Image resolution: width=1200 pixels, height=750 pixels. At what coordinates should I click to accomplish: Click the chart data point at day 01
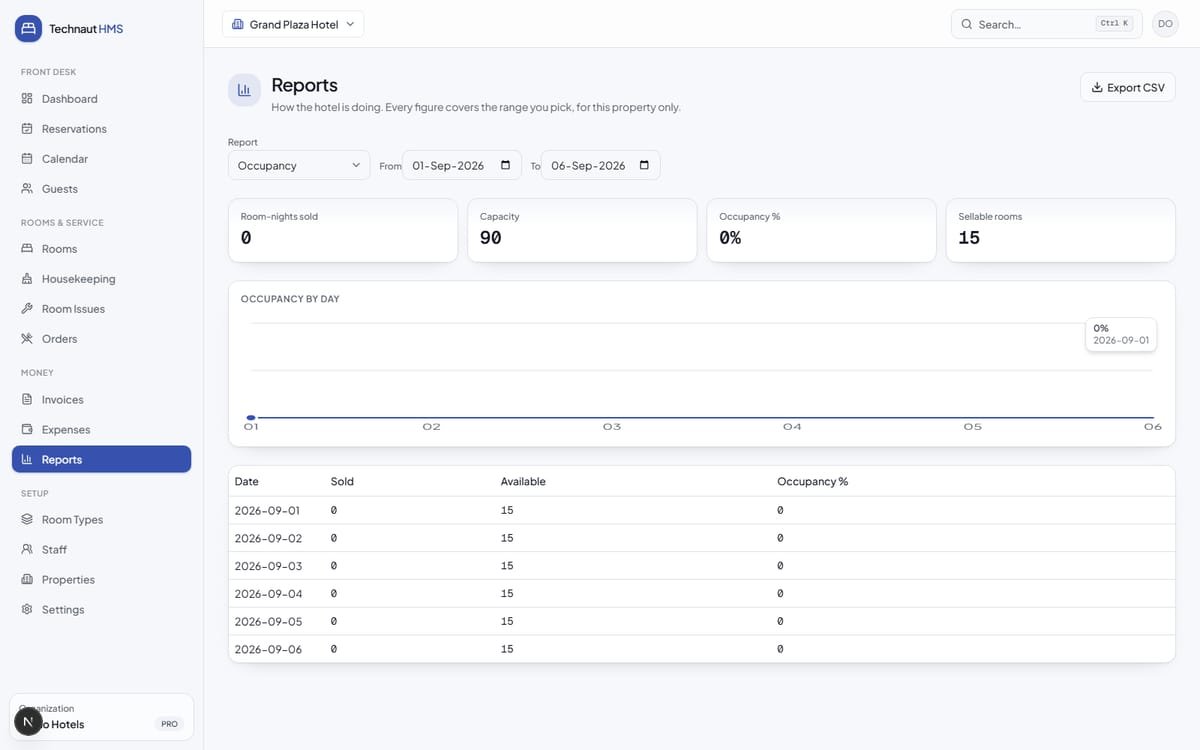click(x=251, y=418)
